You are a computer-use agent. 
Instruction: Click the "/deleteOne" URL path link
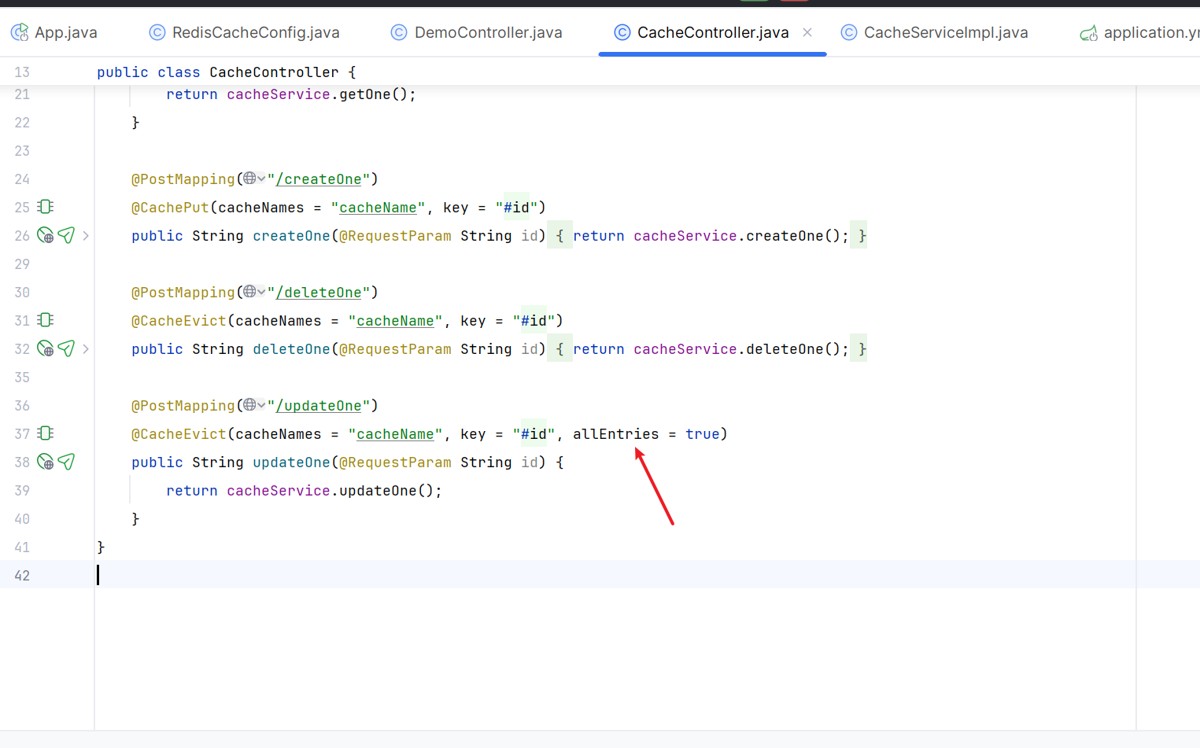pos(319,292)
